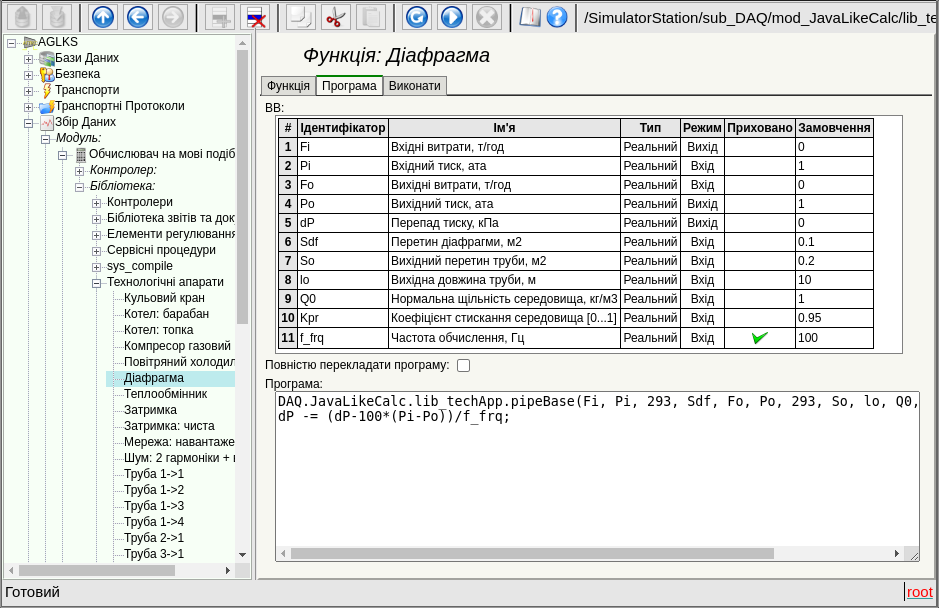
Task: Toggle 'Повністю перекладати програму' checkbox
Action: [463, 365]
